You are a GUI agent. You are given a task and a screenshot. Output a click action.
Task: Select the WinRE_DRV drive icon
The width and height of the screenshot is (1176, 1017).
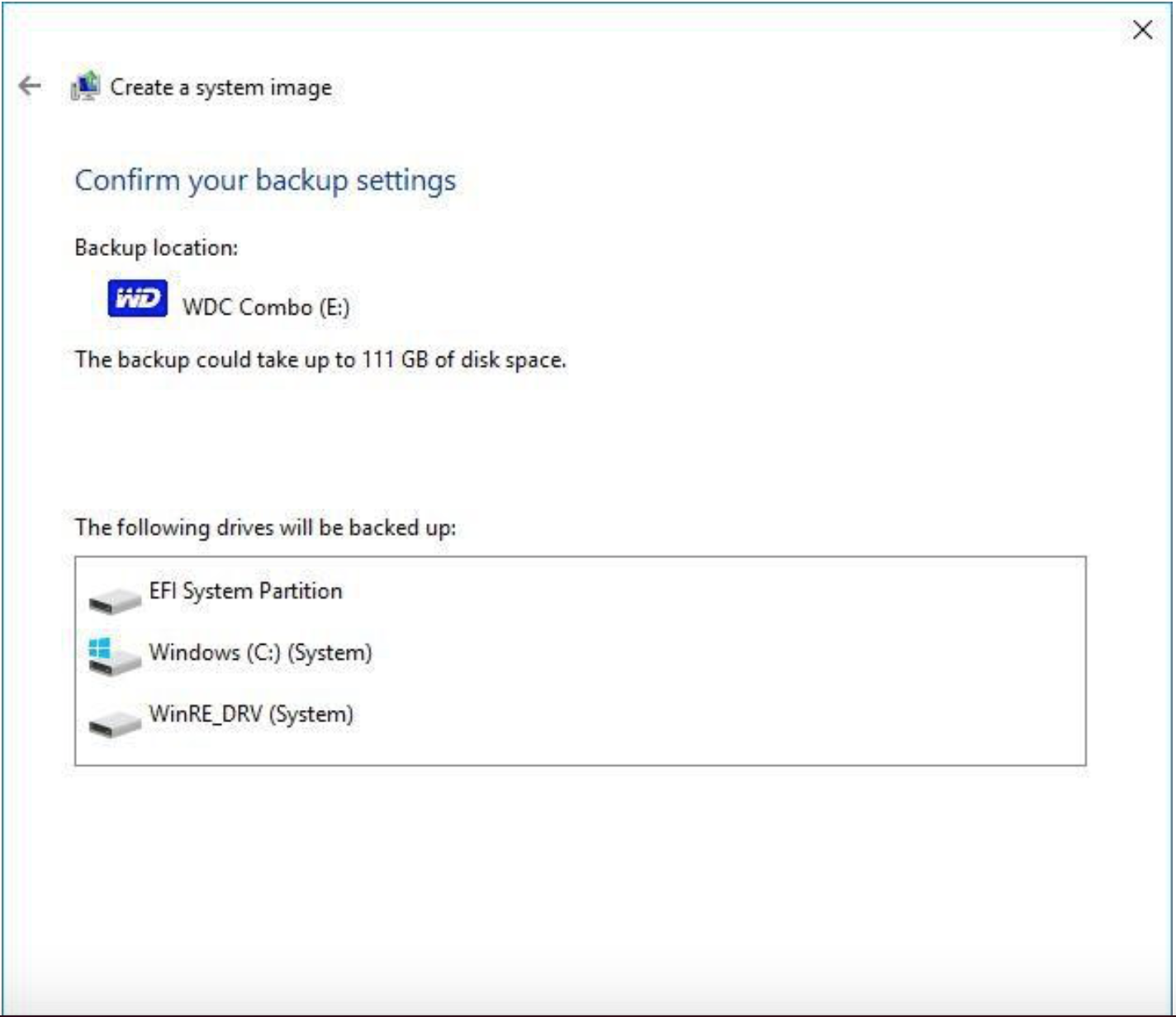click(115, 722)
